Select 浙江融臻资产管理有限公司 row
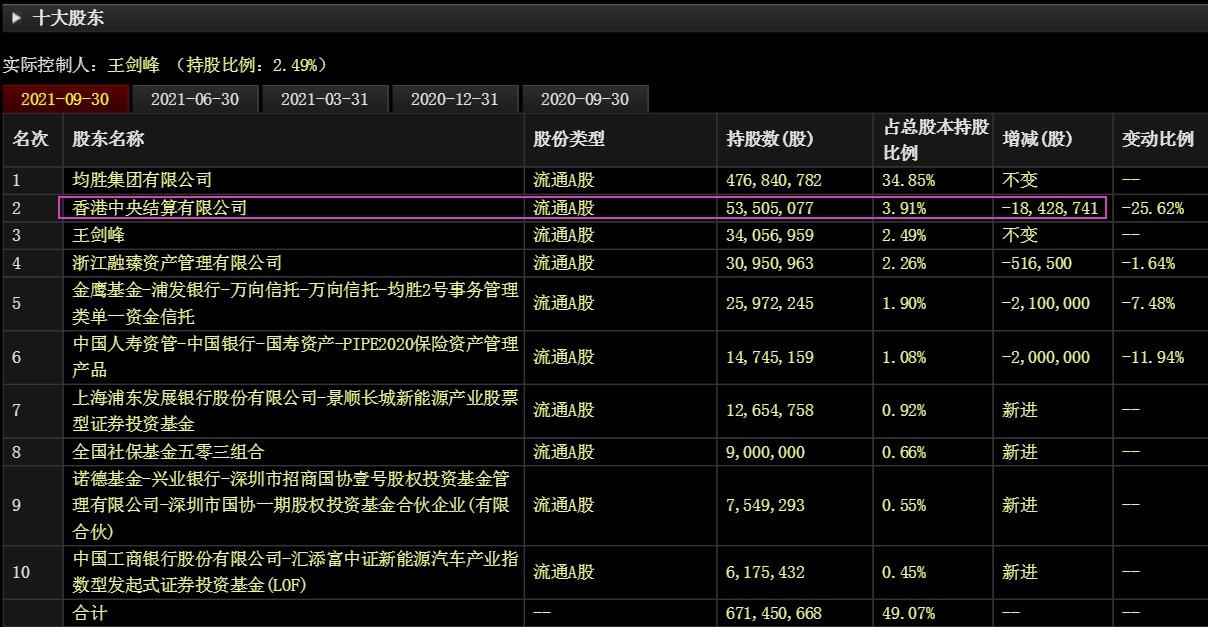Image resolution: width=1208 pixels, height=627 pixels. 177,263
